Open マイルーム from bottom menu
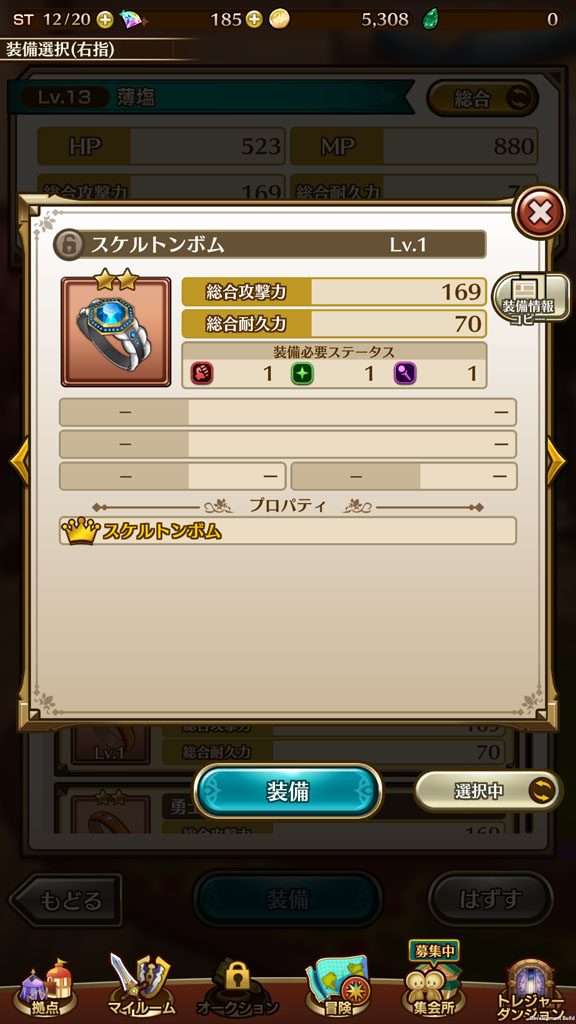 (140, 987)
